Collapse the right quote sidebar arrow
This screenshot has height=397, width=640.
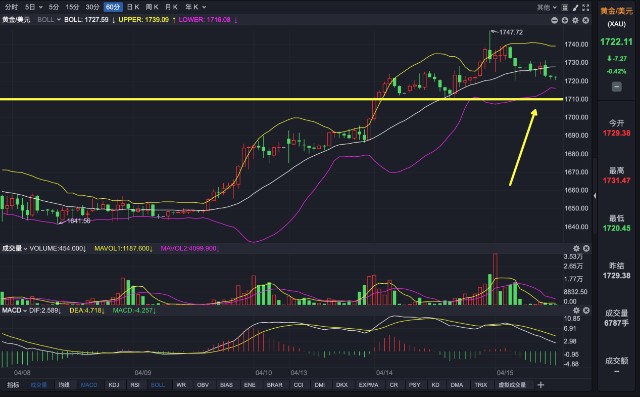tap(595, 196)
